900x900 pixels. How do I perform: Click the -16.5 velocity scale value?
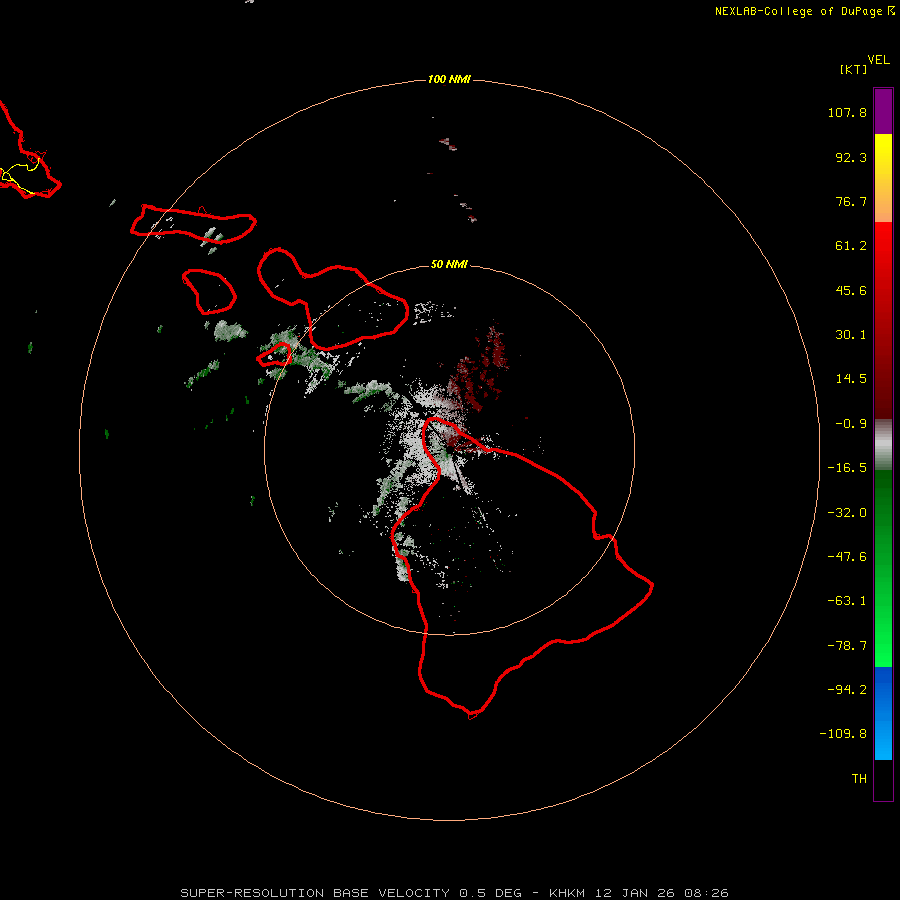pyautogui.click(x=847, y=468)
